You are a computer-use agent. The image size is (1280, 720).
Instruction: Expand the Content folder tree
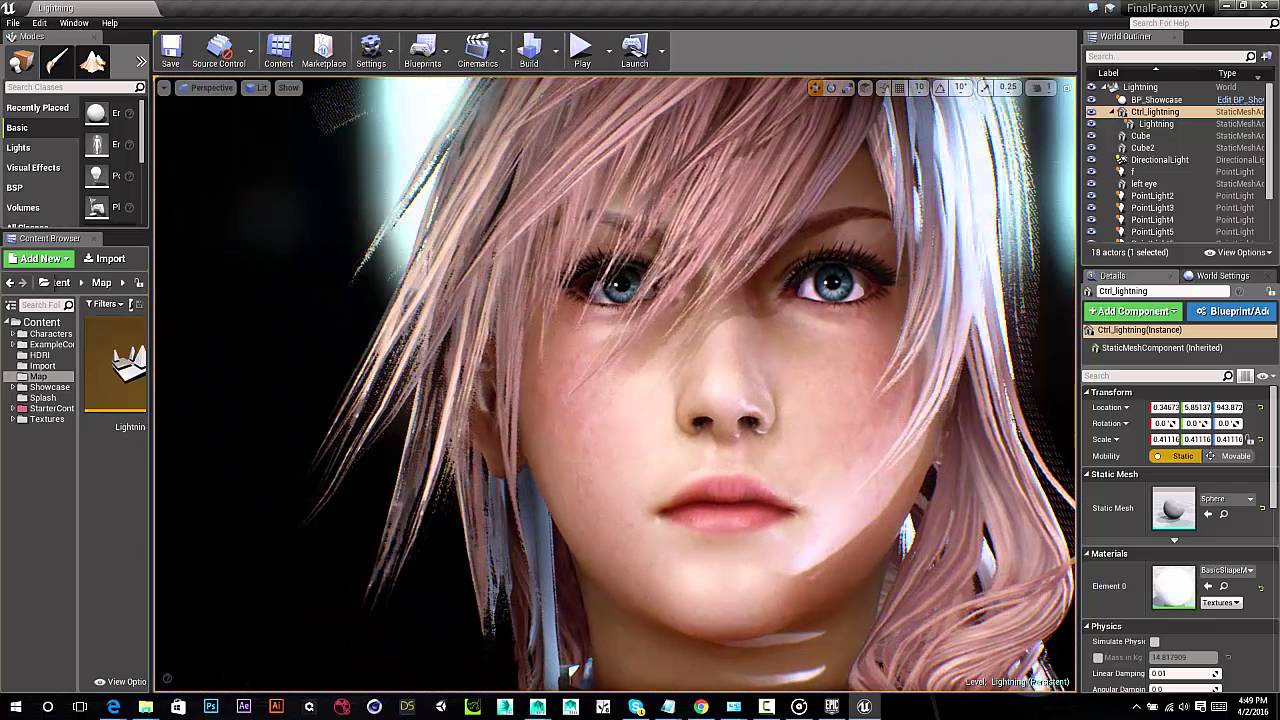[x=7, y=322]
